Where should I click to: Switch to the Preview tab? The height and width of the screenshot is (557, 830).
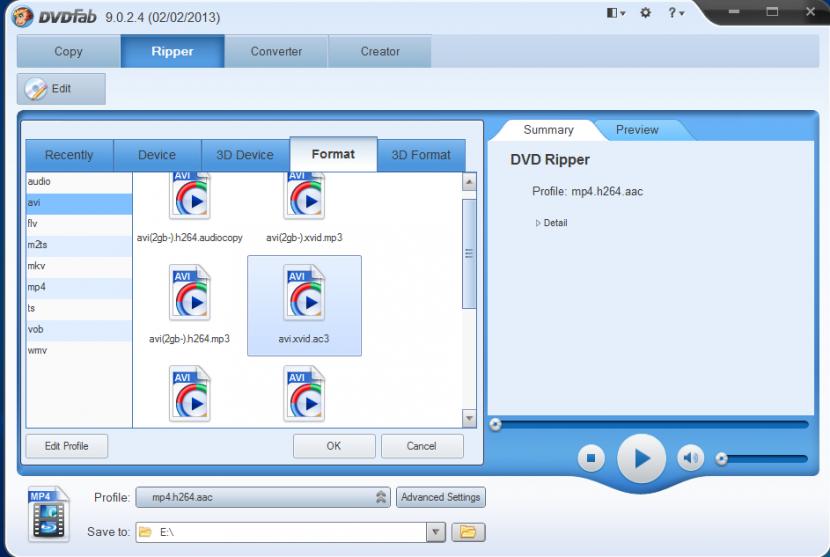pos(637,130)
